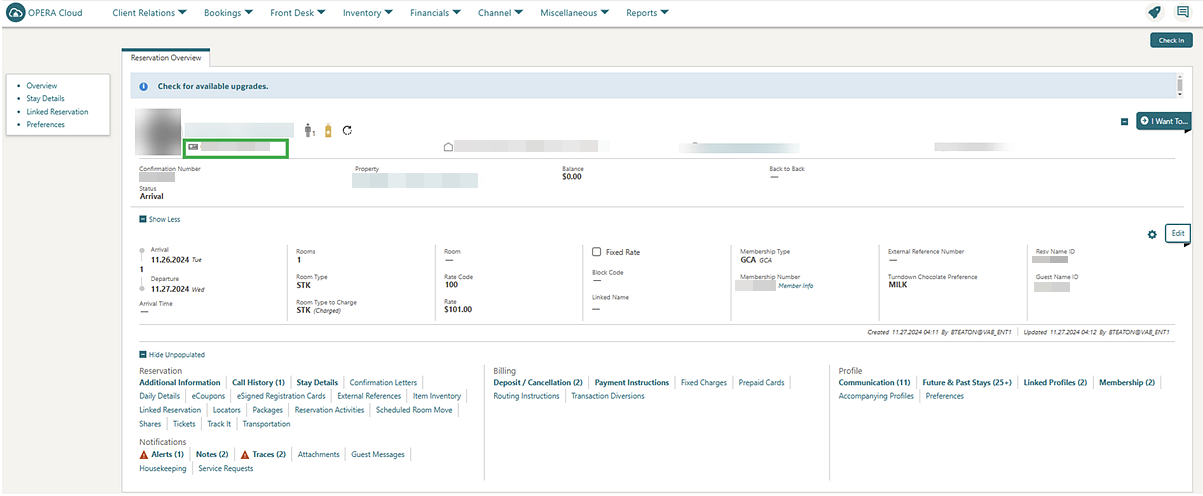Go to Preferences in side navigation
Image resolution: width=1203 pixels, height=496 pixels.
click(x=45, y=125)
